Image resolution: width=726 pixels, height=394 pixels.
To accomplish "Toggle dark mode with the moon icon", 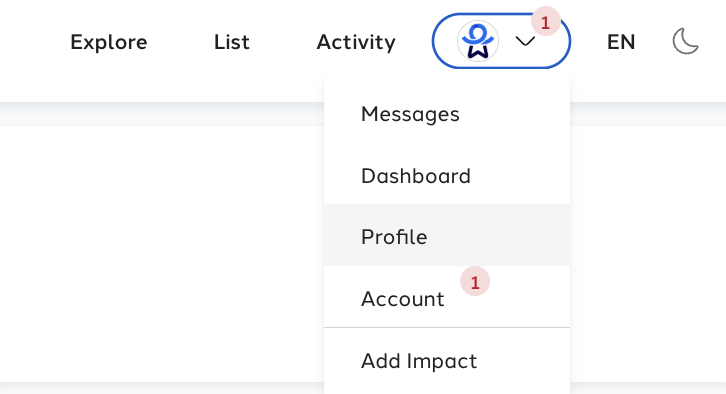I will pyautogui.click(x=685, y=41).
